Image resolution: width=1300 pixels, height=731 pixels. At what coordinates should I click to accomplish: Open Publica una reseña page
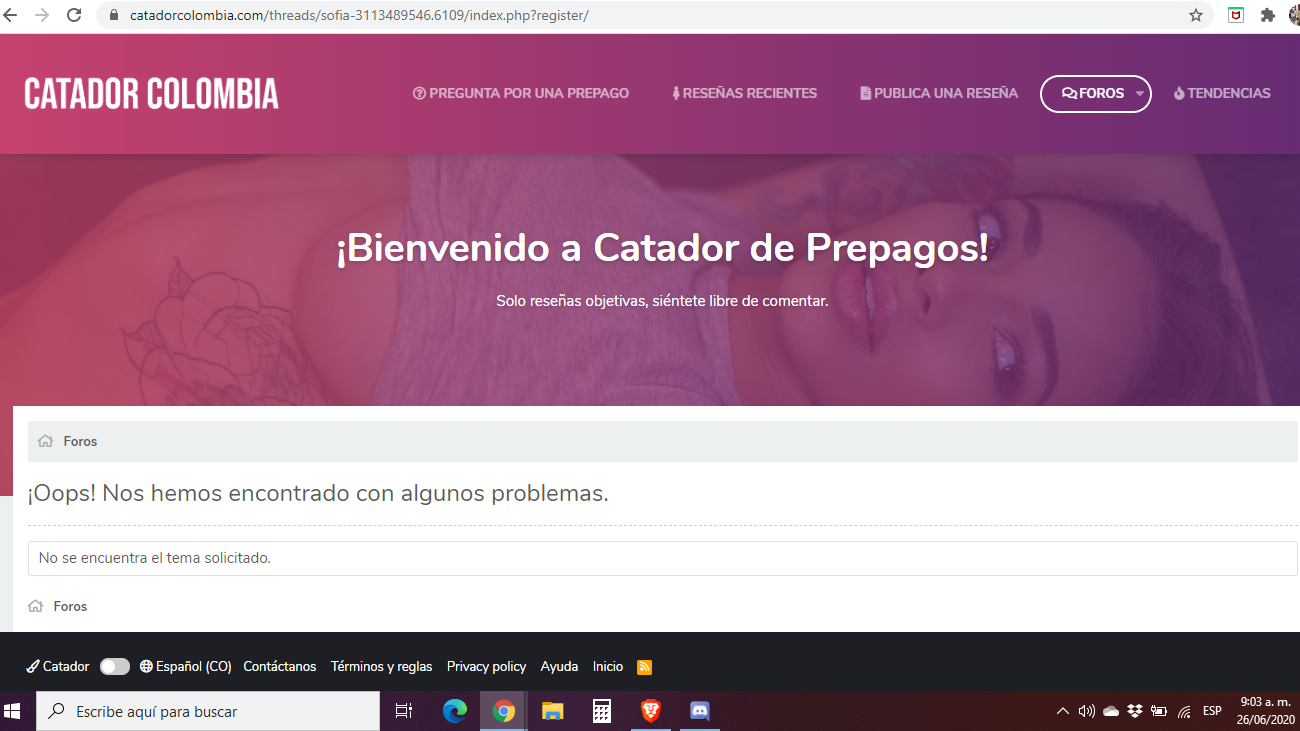[939, 93]
